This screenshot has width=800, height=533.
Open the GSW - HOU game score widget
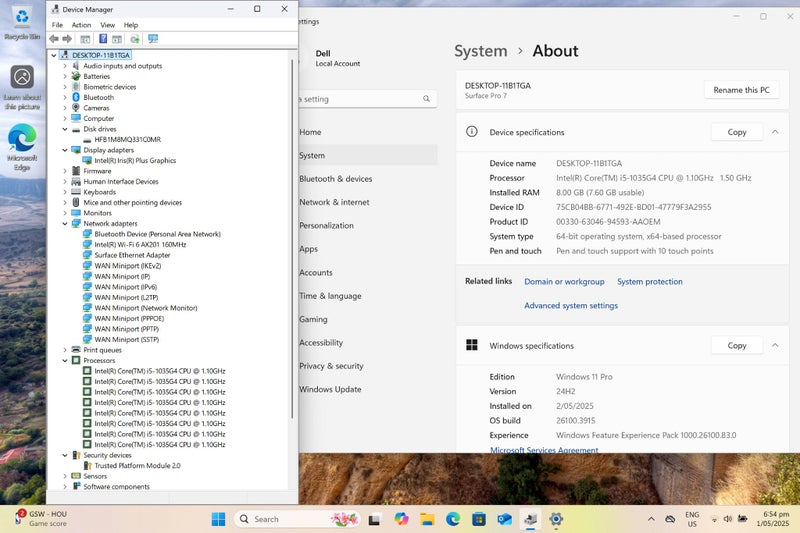(41, 519)
